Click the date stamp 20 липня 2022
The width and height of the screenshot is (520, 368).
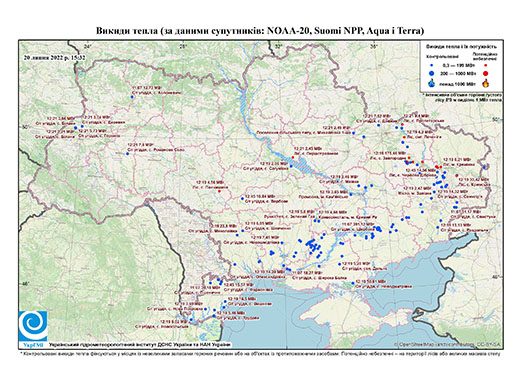tap(55, 57)
